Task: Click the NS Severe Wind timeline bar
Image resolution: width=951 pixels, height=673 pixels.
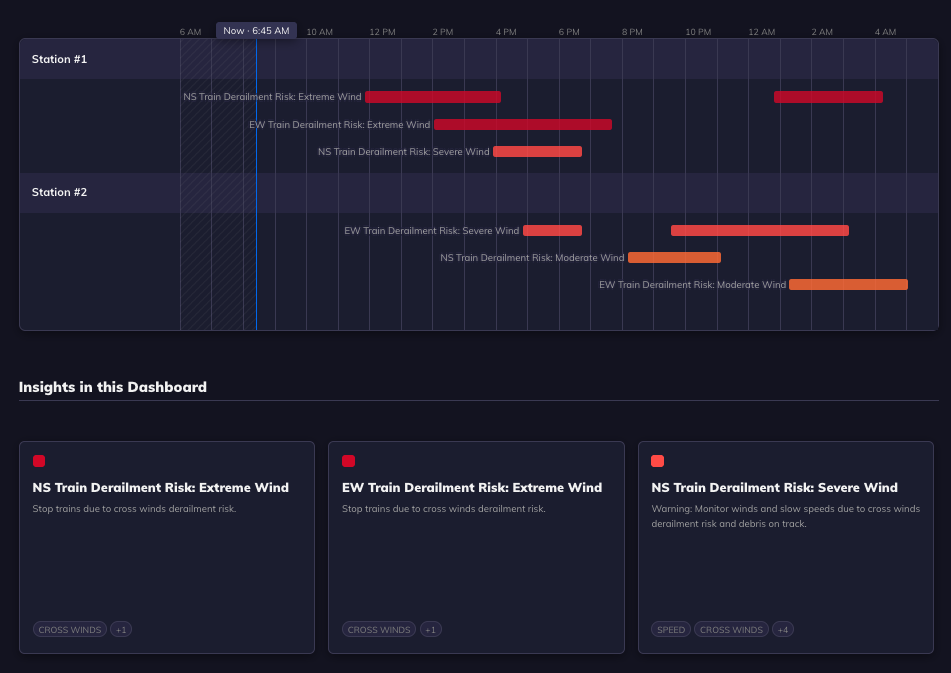Action: 537,152
